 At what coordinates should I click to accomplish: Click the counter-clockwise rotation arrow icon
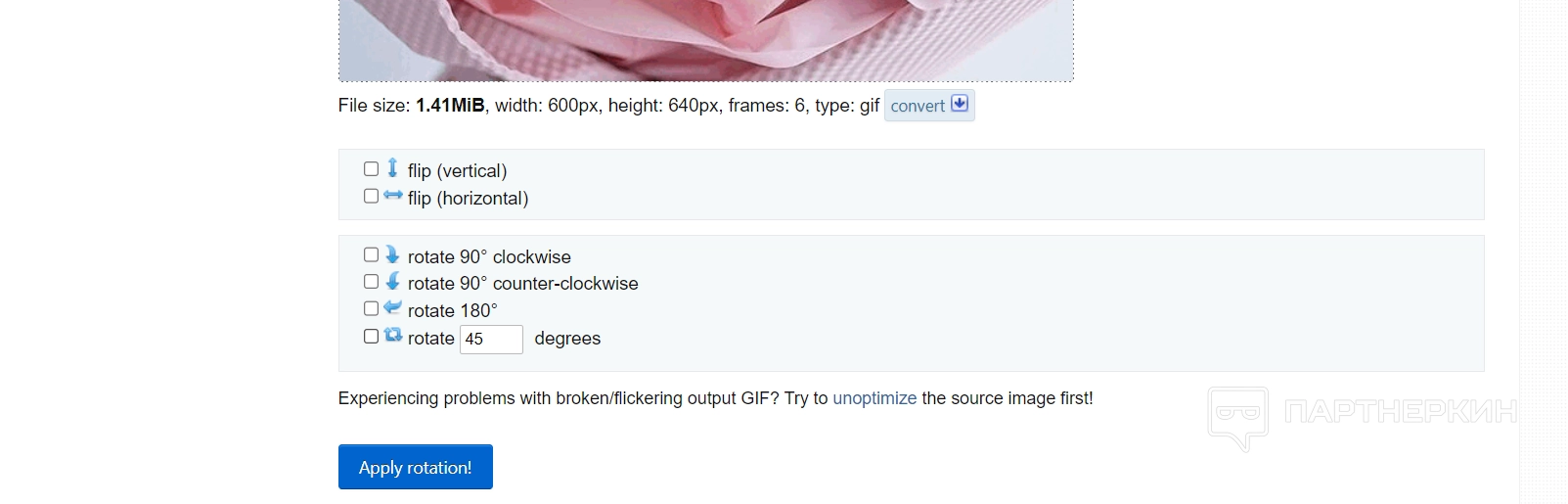pyautogui.click(x=392, y=282)
